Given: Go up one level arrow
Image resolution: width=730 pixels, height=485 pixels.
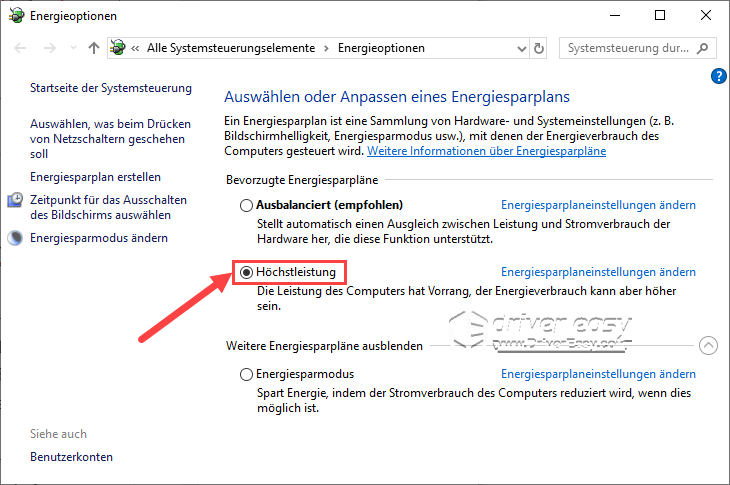Looking at the screenshot, I should (94, 48).
